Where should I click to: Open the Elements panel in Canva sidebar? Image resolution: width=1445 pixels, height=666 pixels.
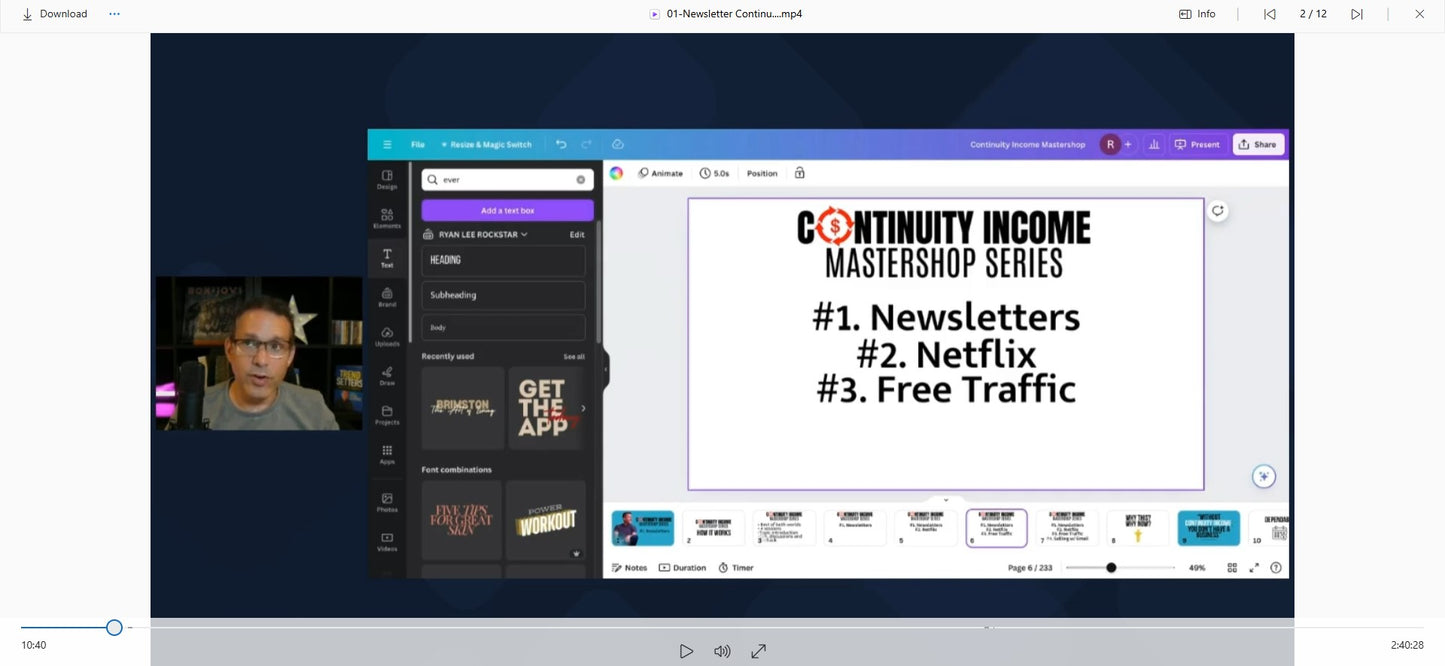point(387,218)
